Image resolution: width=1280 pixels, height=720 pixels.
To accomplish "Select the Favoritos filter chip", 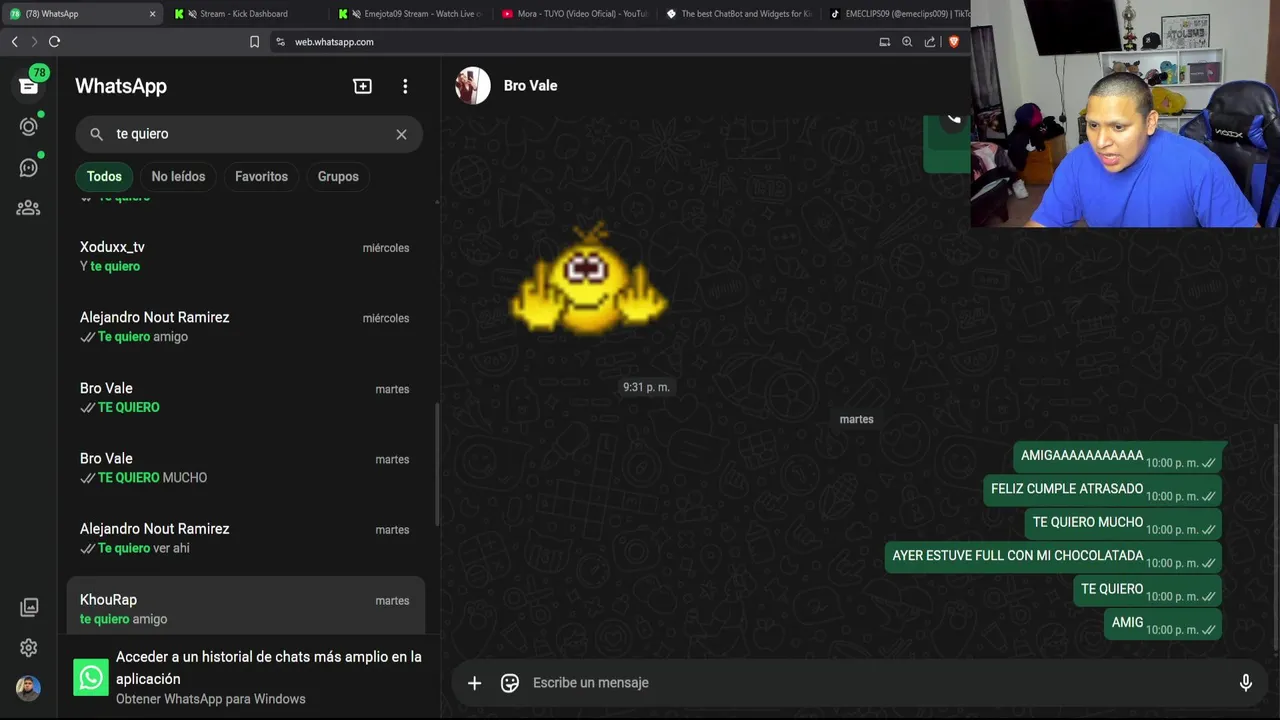I will [x=261, y=176].
